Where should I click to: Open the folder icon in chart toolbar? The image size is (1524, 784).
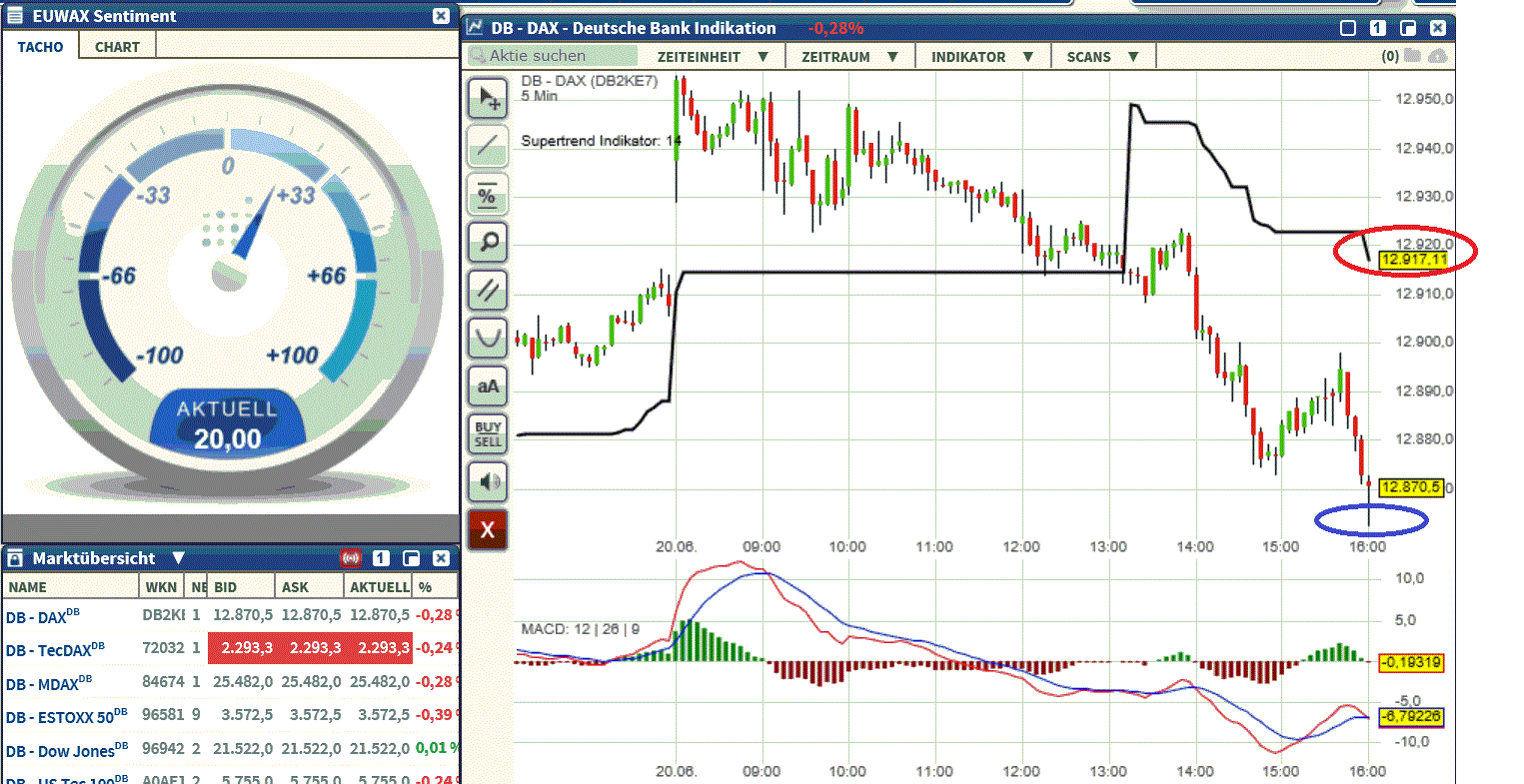click(x=1412, y=56)
